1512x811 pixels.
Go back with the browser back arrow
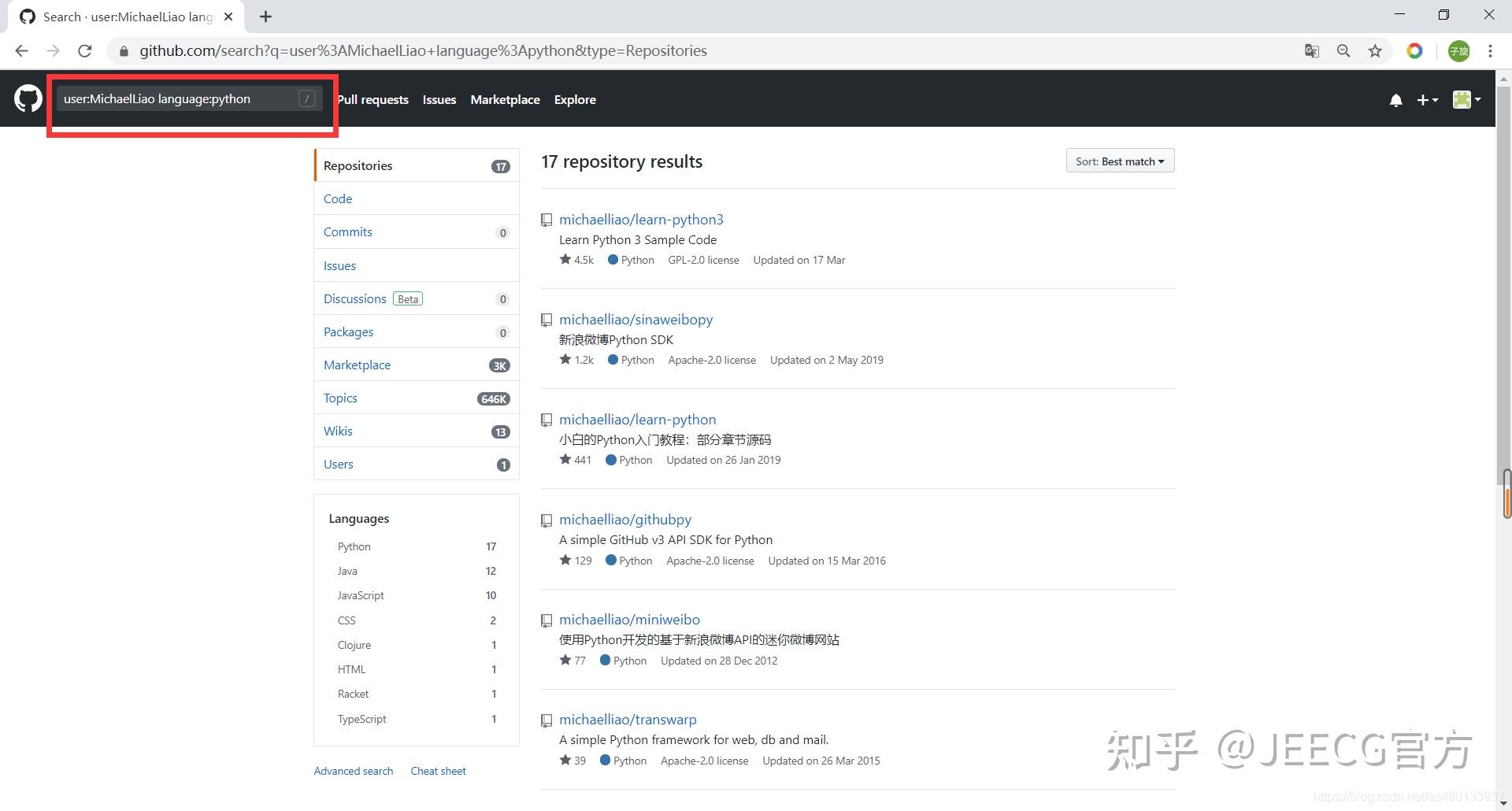[21, 51]
